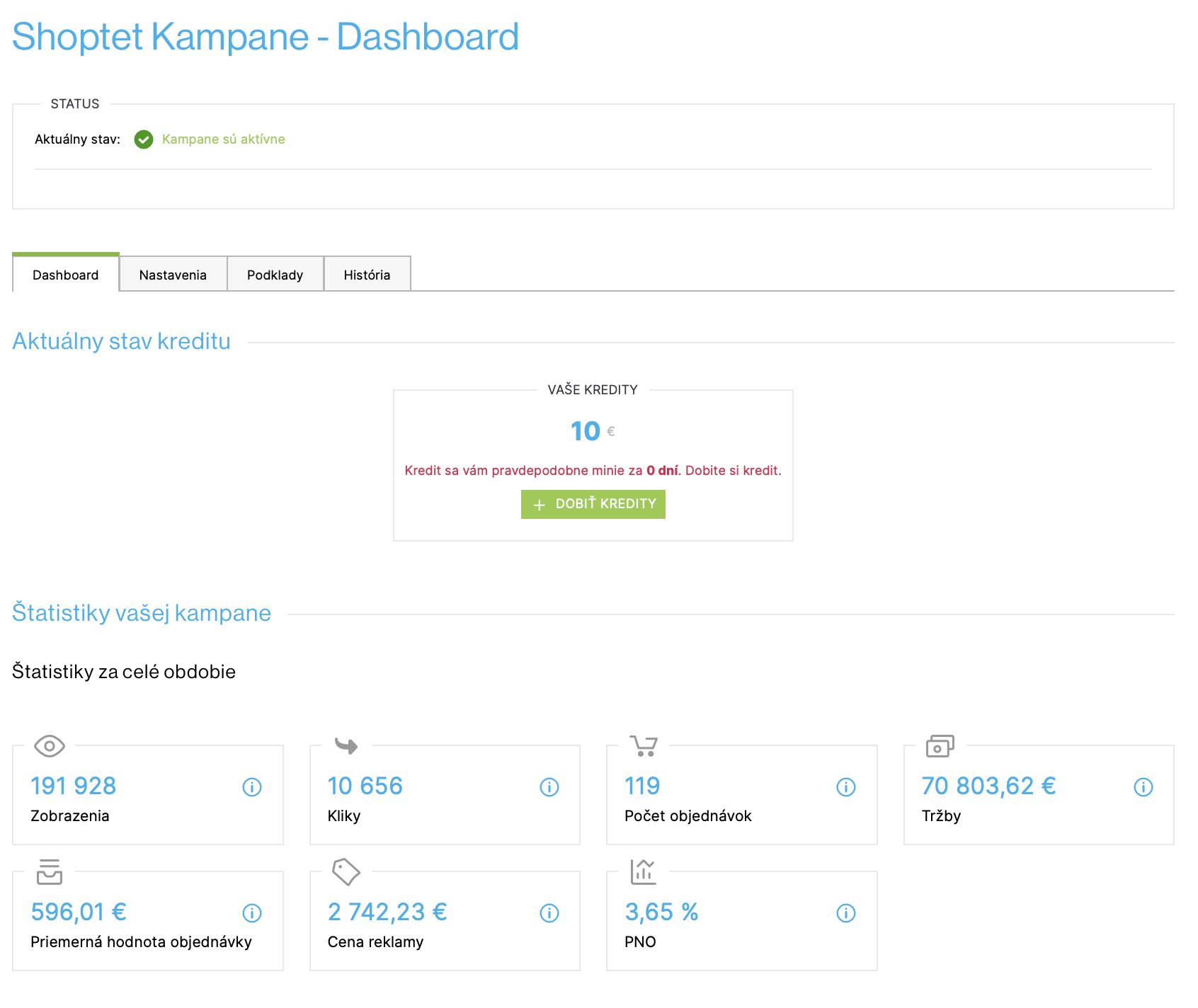Go to the História tab
1198x1008 pixels.
pyautogui.click(x=367, y=275)
